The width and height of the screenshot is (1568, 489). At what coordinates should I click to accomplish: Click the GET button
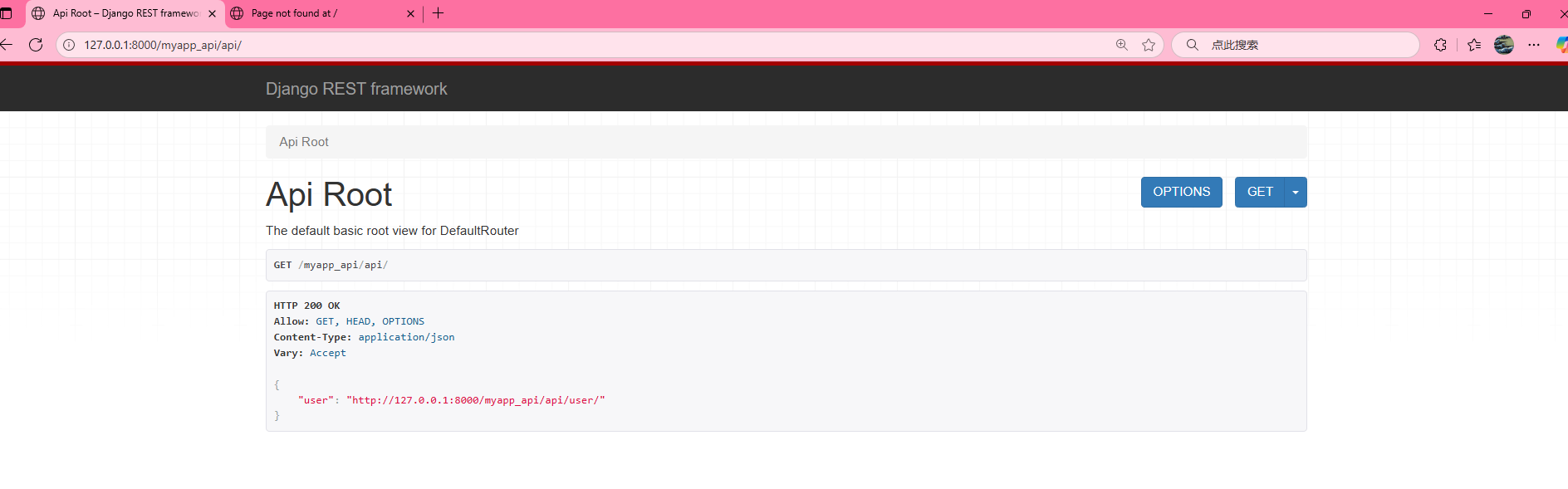tap(1260, 192)
